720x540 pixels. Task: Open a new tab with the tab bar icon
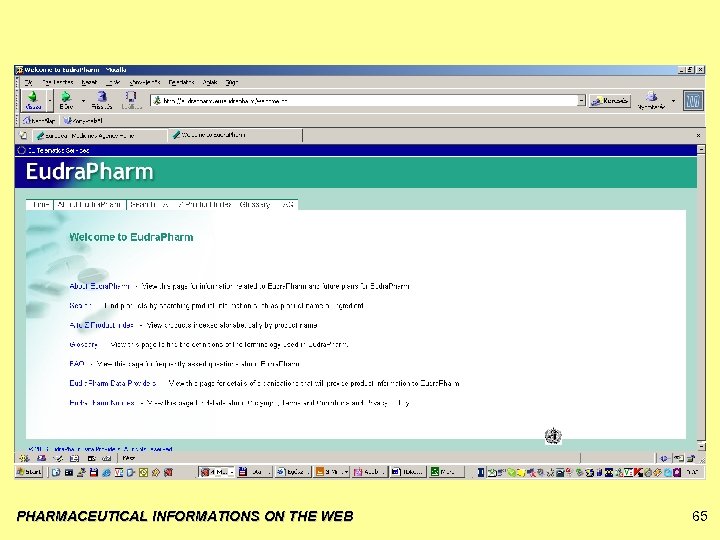point(23,135)
